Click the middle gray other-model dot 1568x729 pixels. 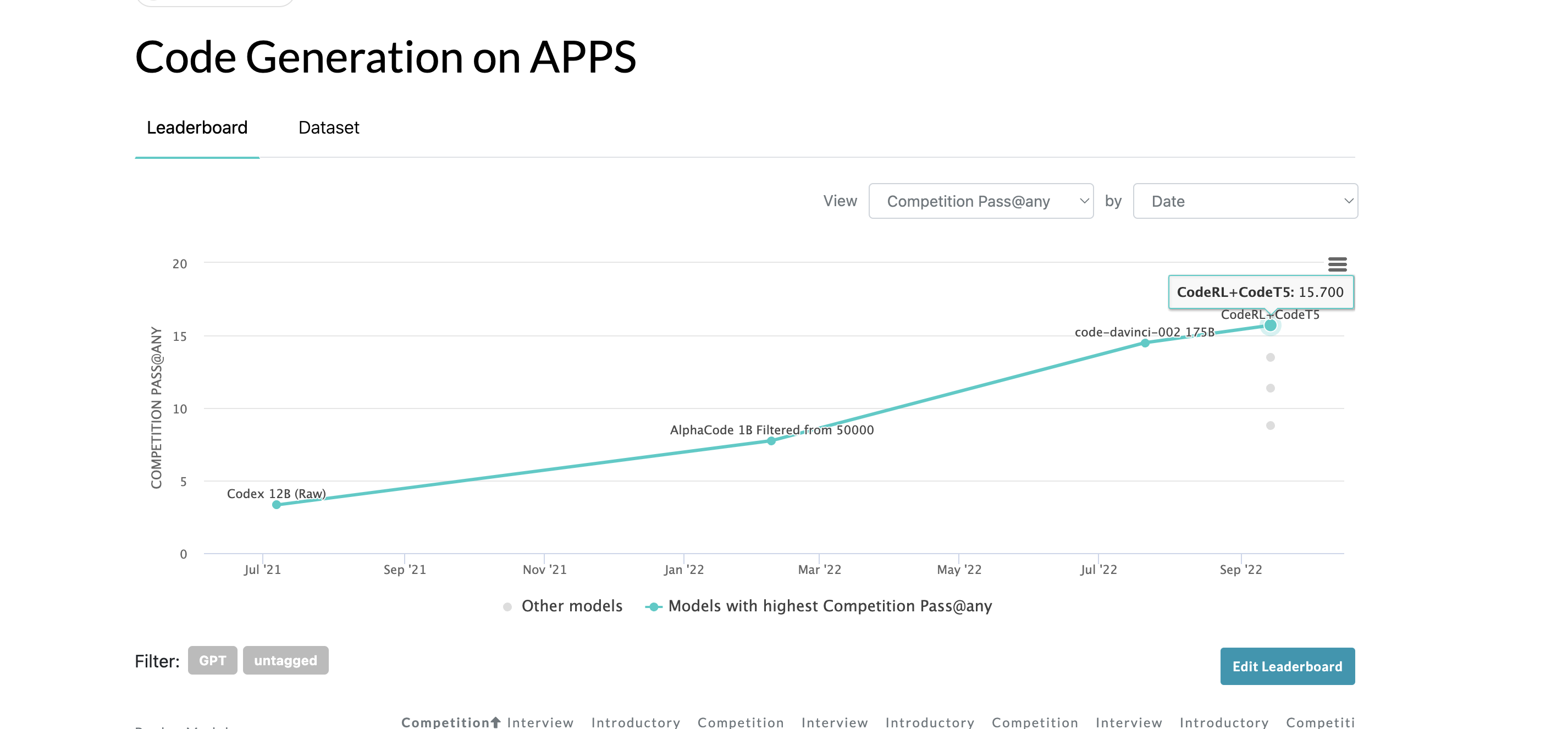pos(1271,388)
